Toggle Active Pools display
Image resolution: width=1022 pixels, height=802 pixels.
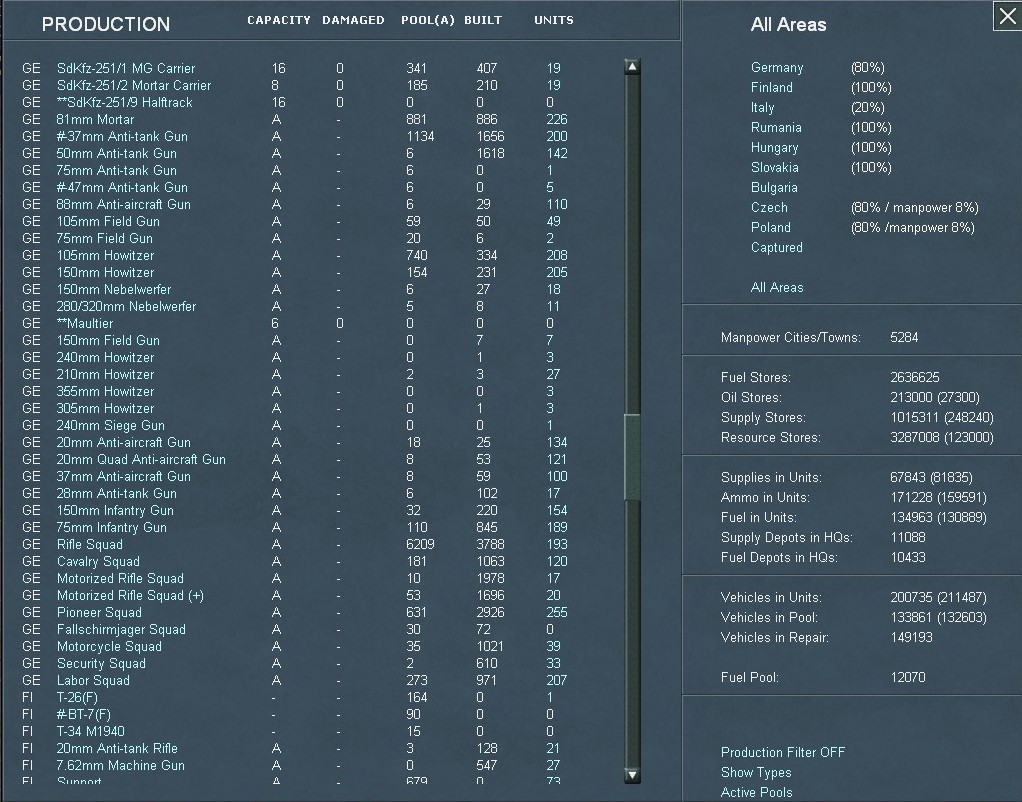coord(756,792)
